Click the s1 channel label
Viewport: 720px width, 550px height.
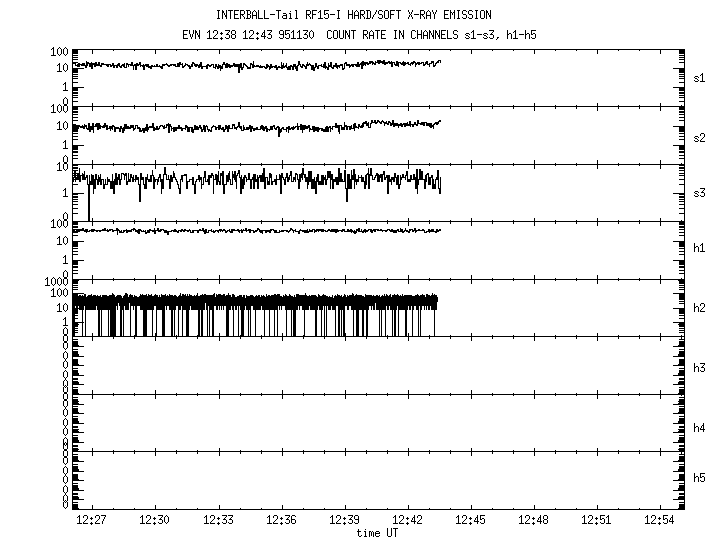coord(699,77)
